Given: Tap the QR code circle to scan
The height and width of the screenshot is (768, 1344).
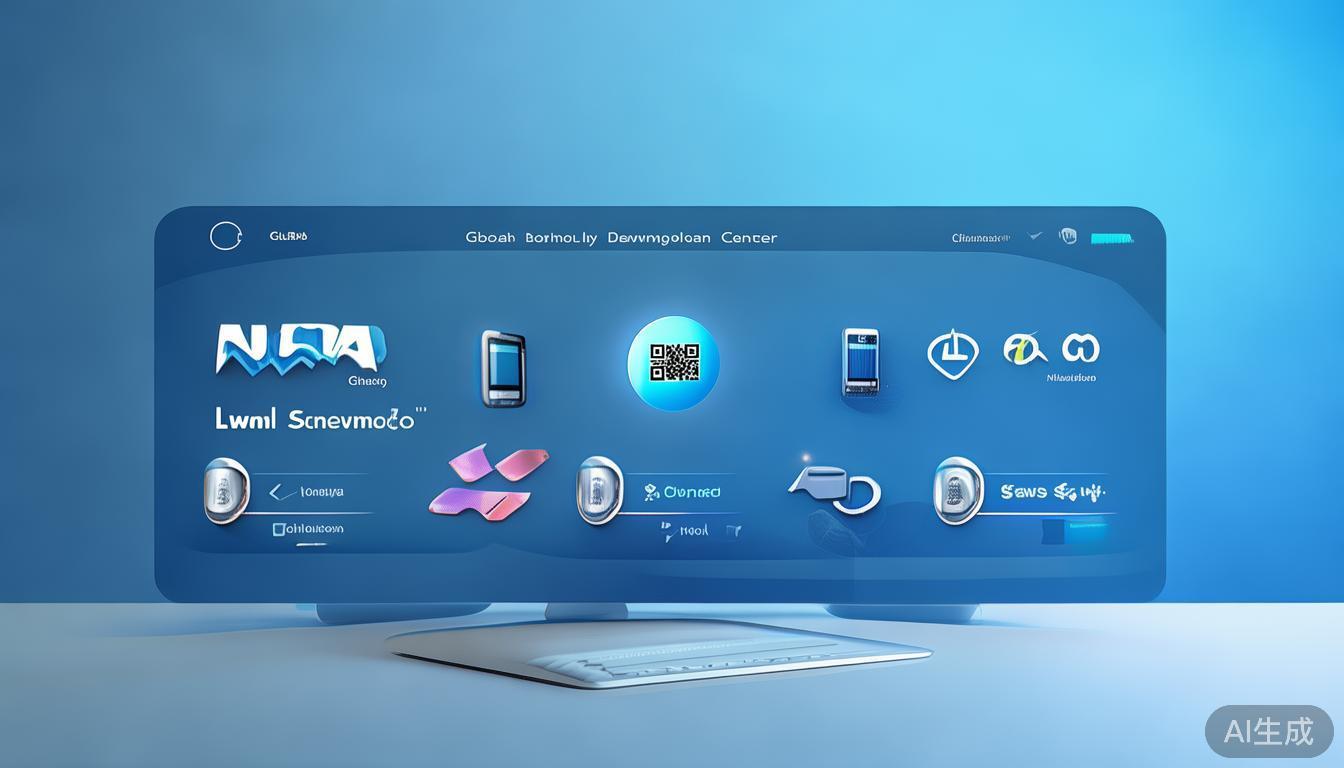Looking at the screenshot, I should click(674, 363).
